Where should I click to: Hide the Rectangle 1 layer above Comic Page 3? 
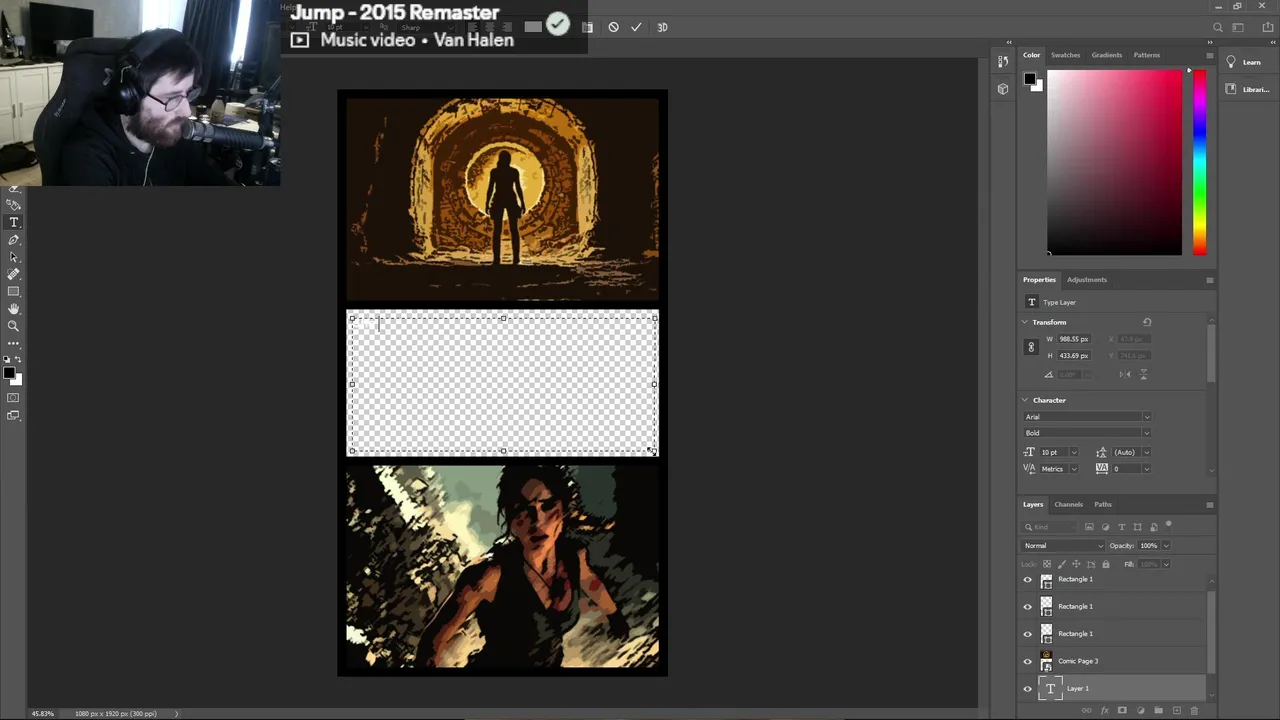1027,634
